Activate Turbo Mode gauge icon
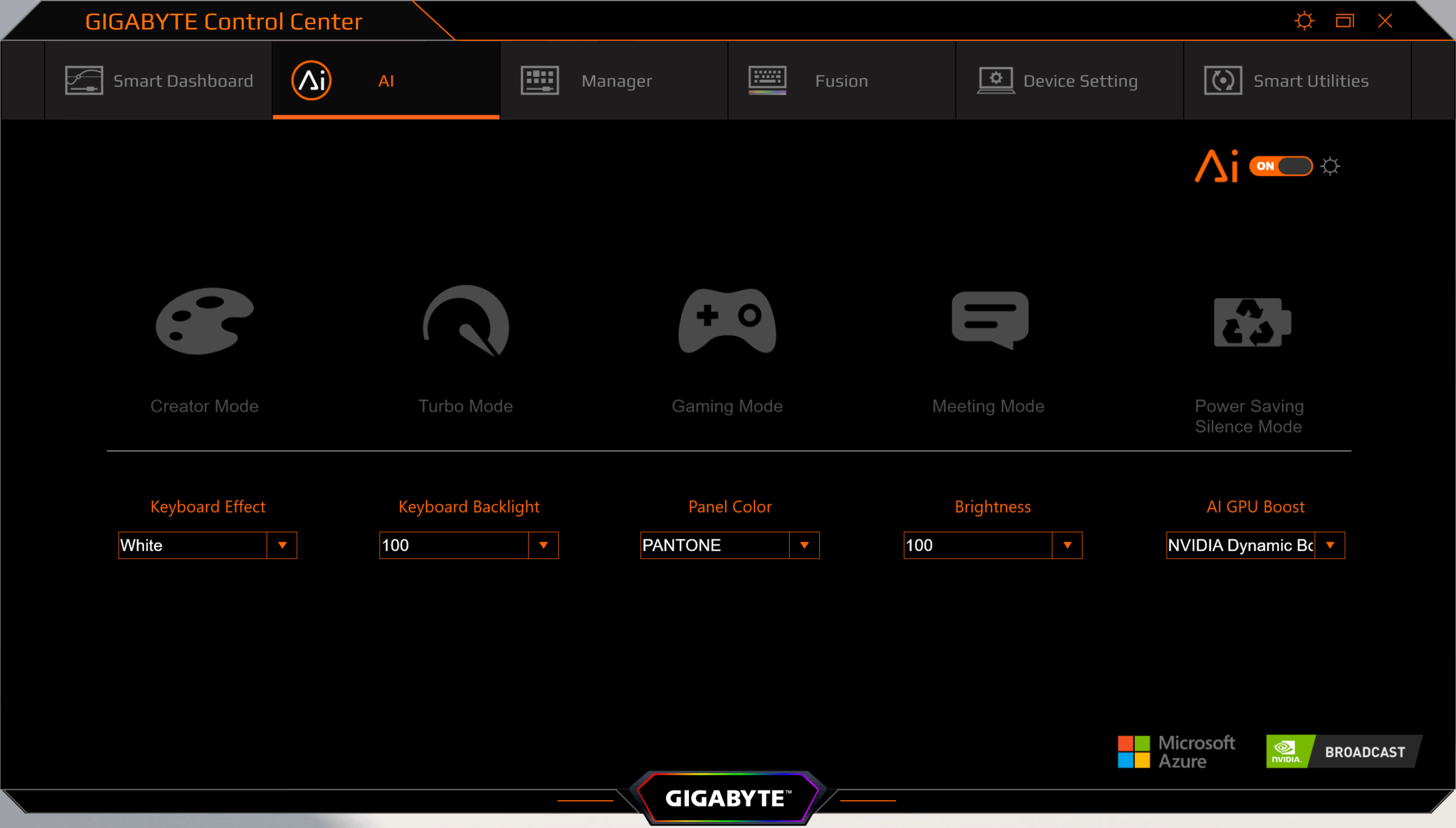 pyautogui.click(x=465, y=322)
